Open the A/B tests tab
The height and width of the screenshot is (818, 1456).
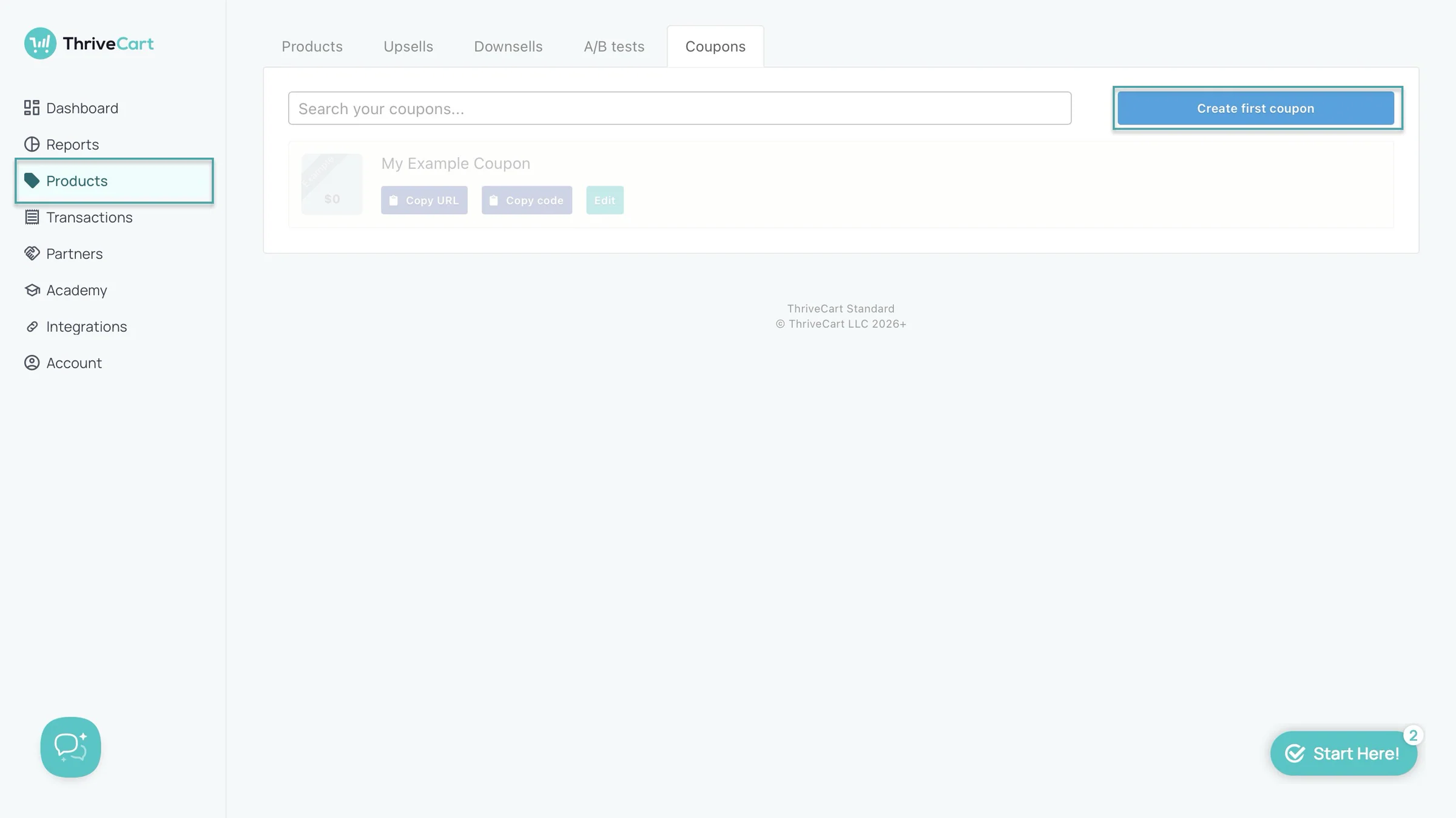tap(614, 47)
